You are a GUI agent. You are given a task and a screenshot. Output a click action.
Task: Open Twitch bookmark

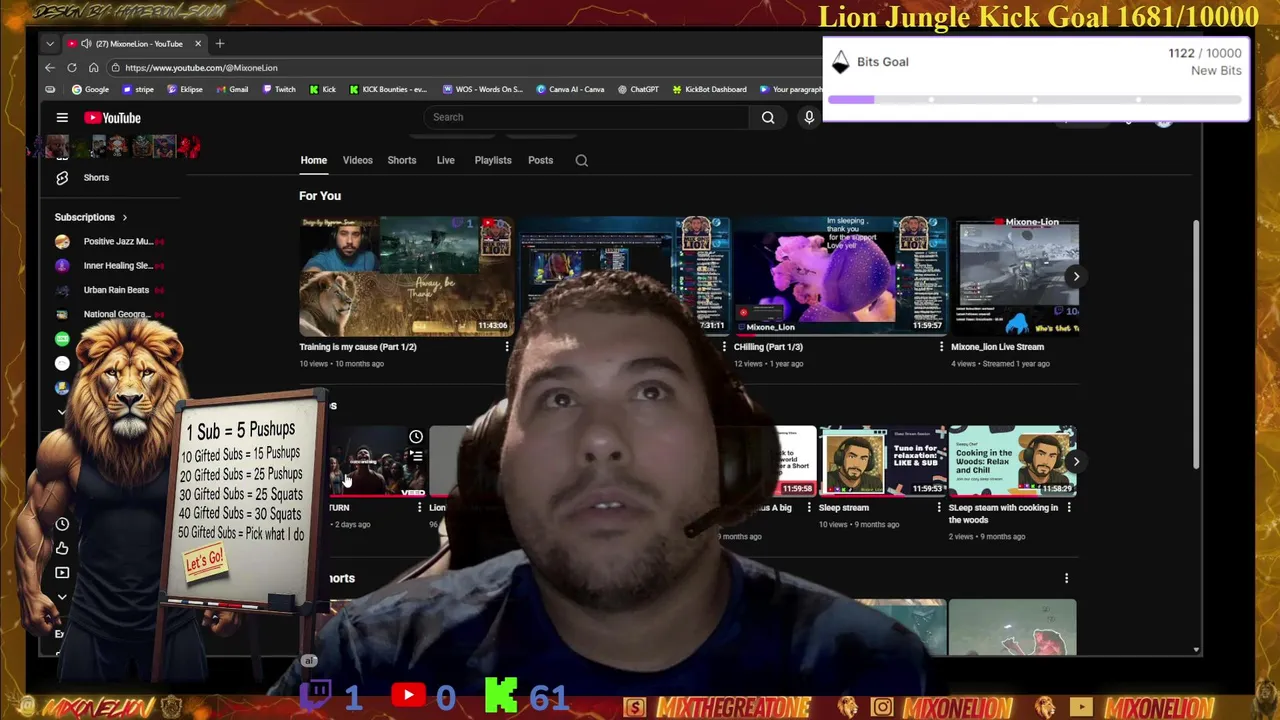point(279,89)
